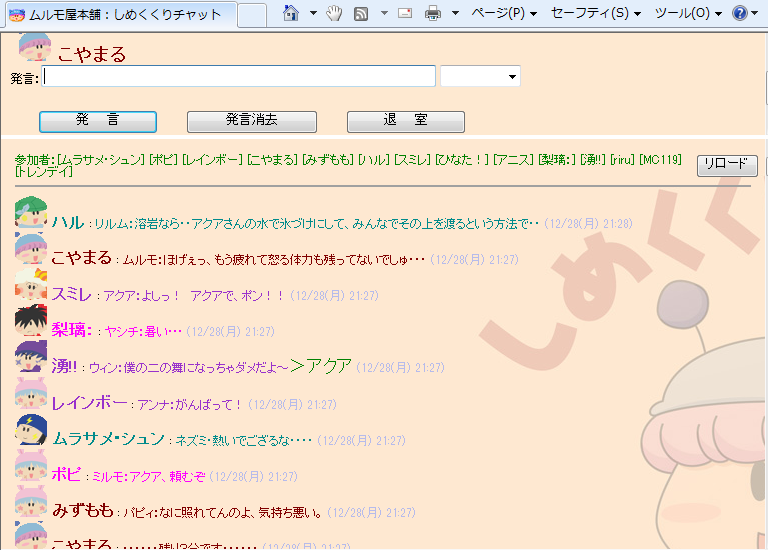This screenshot has width=768, height=550.
Task: Click the username みずもも in the chat
Action: click(x=83, y=511)
